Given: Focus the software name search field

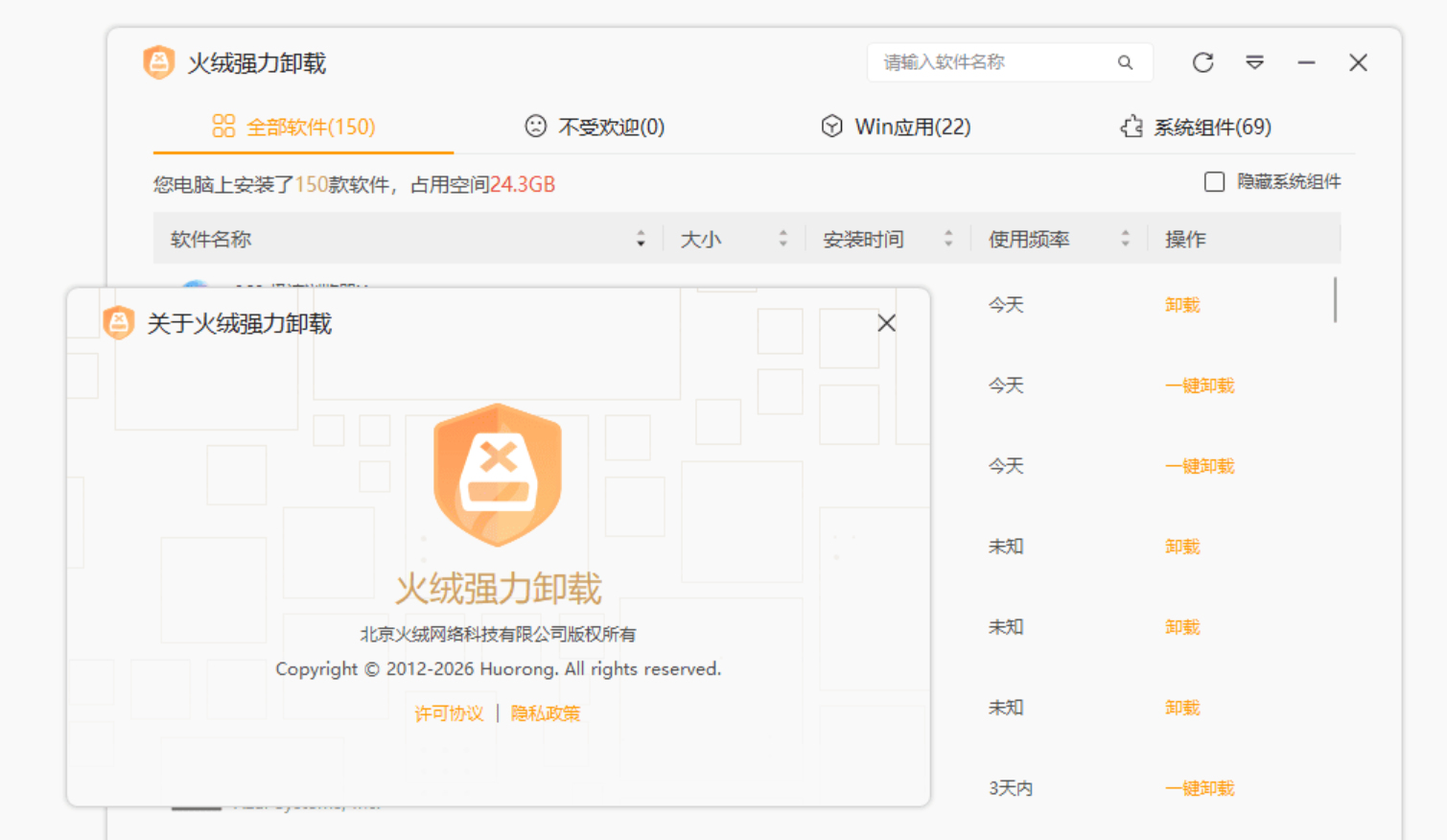Looking at the screenshot, I should click(1010, 62).
